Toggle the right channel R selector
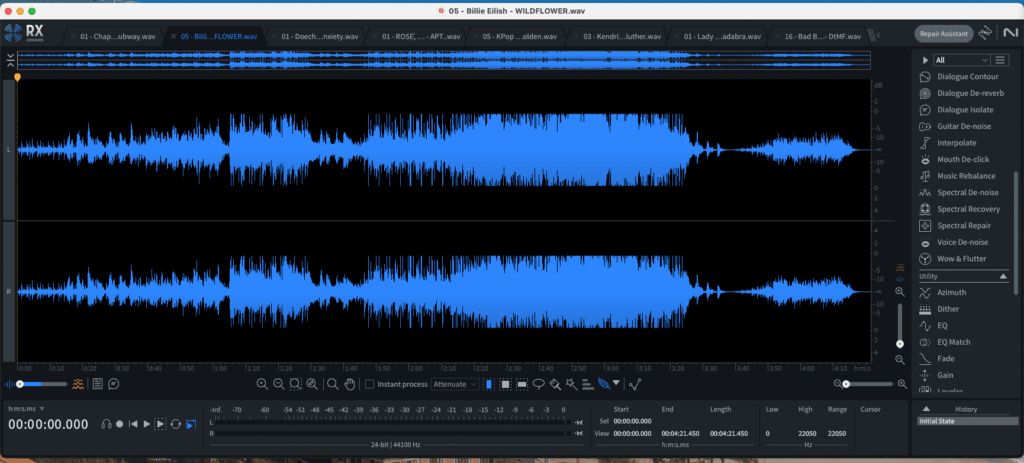 tap(9, 291)
